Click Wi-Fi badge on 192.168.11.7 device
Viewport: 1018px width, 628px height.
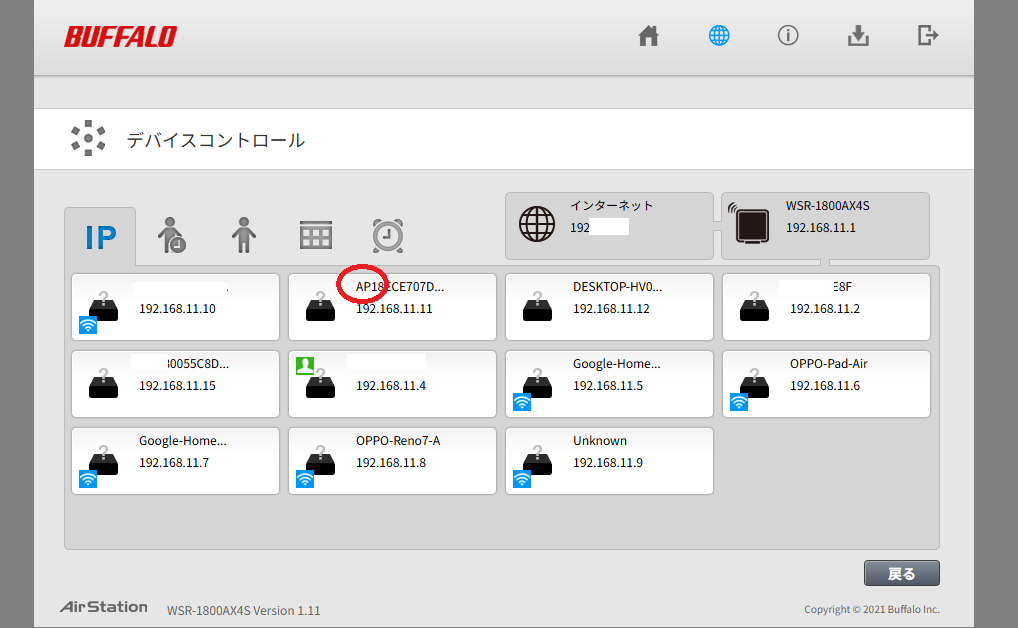point(88,479)
